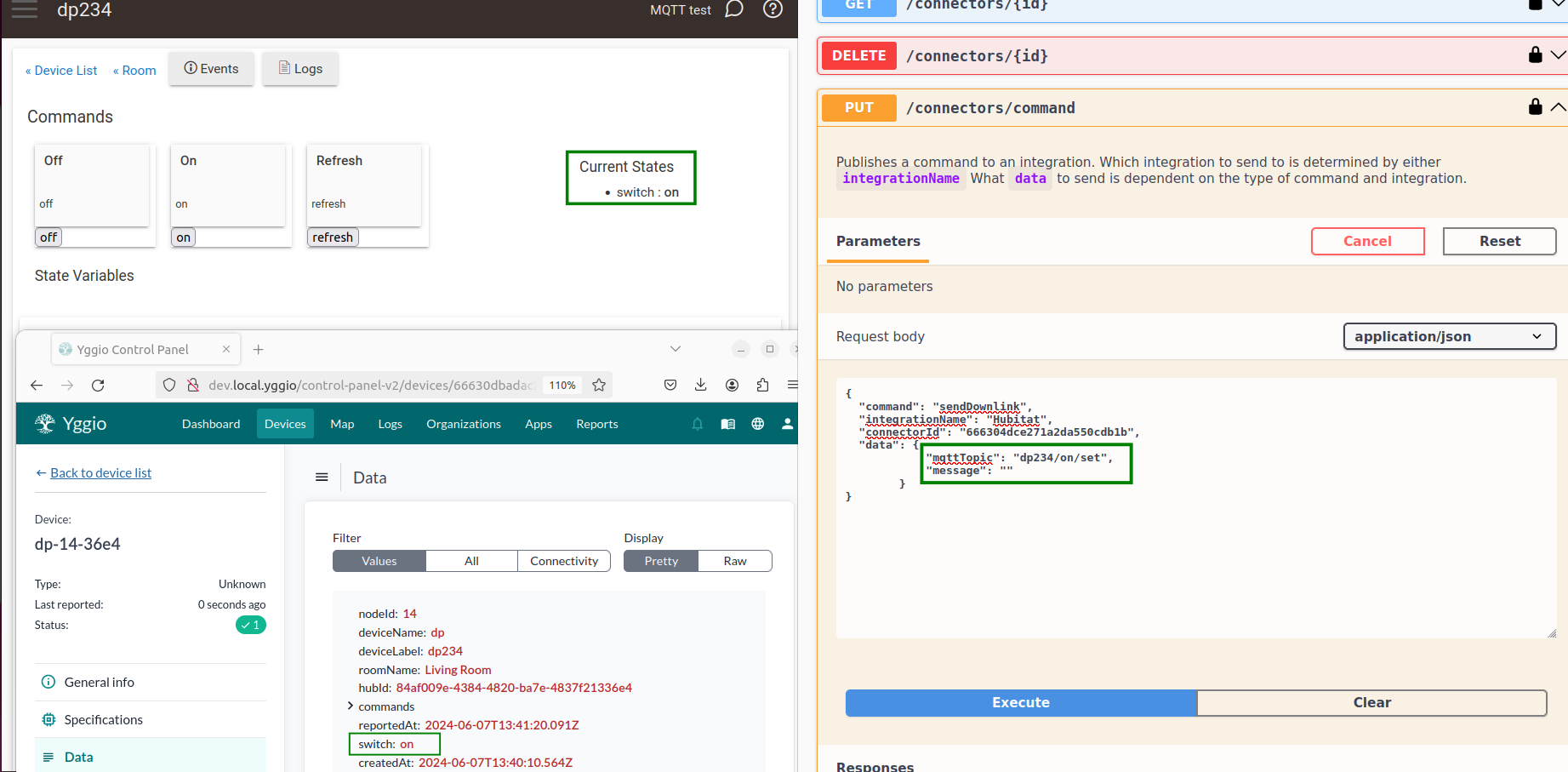Expand the DELETE /connectors/{id} chevron
Screen dimensions: 1568x772
(1559, 55)
